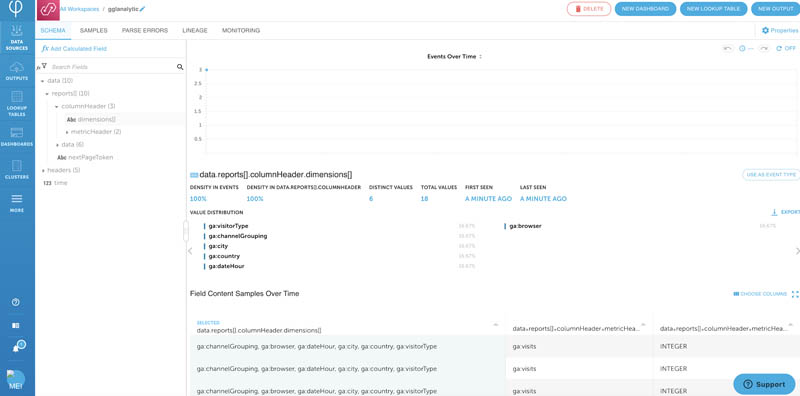800x396 pixels.
Task: Select the time field in tree
Action: (55, 183)
